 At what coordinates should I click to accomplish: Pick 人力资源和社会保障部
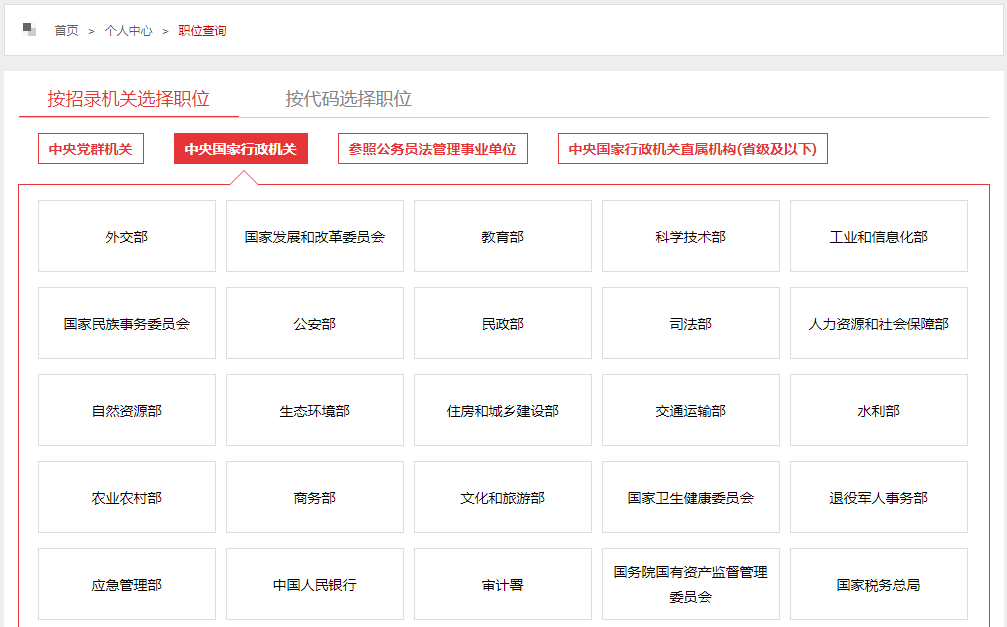(x=878, y=323)
